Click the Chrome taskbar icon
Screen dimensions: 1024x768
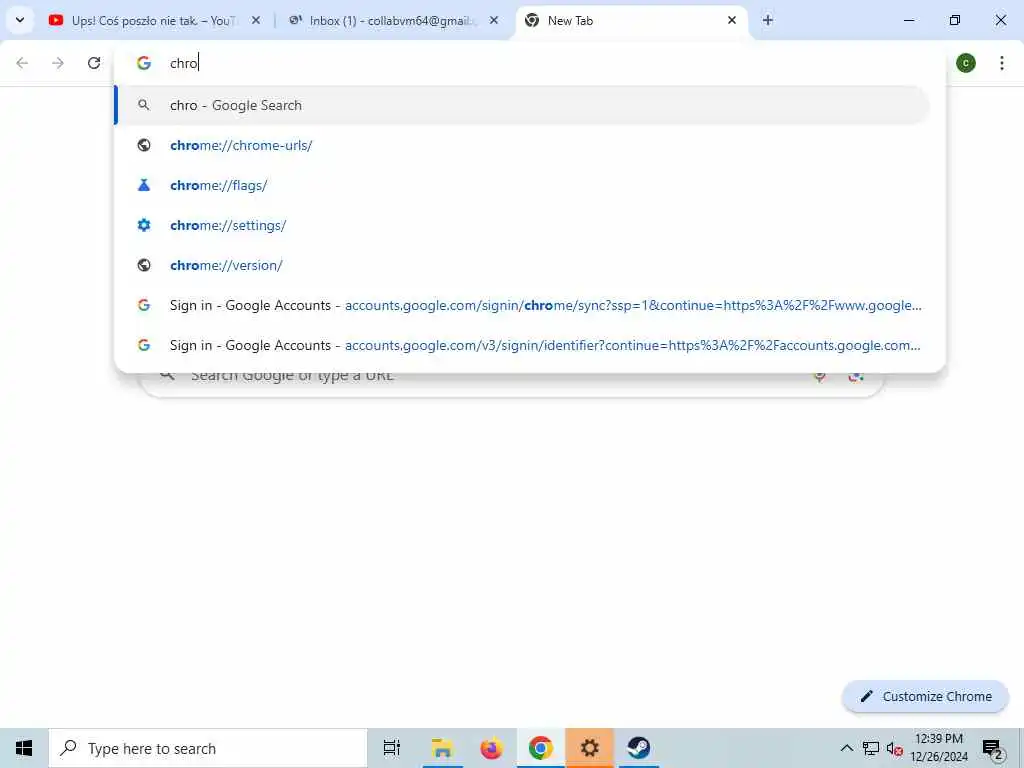coord(541,748)
